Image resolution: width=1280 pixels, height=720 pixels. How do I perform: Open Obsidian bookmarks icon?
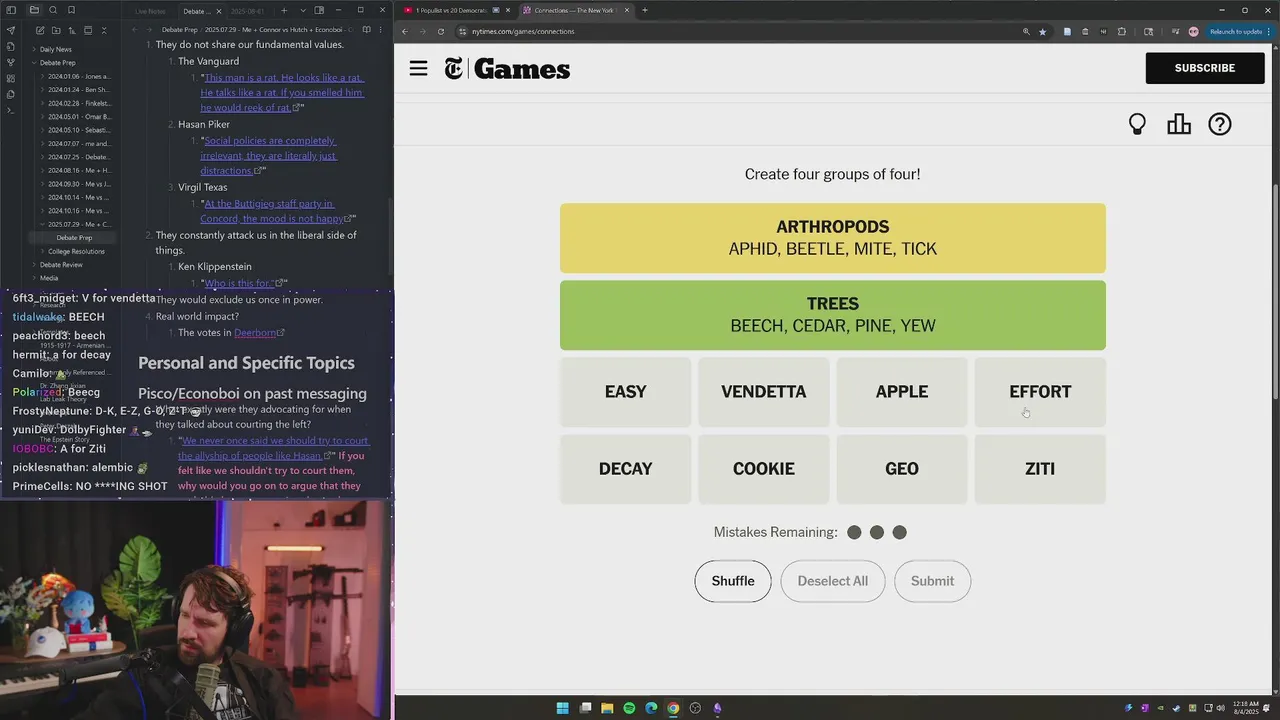(71, 10)
